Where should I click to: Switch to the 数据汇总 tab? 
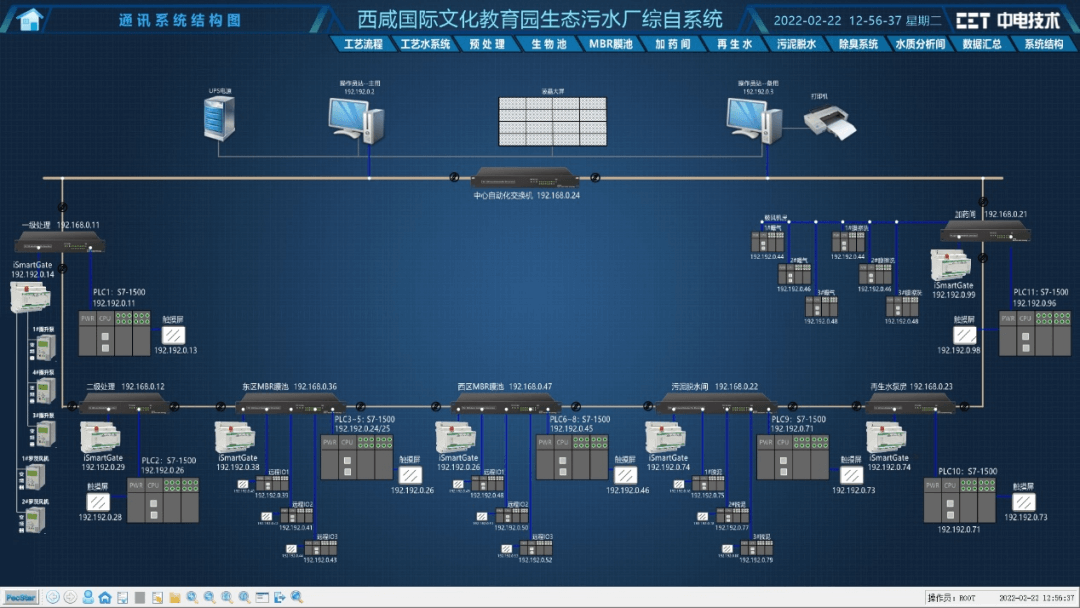[x=981, y=44]
